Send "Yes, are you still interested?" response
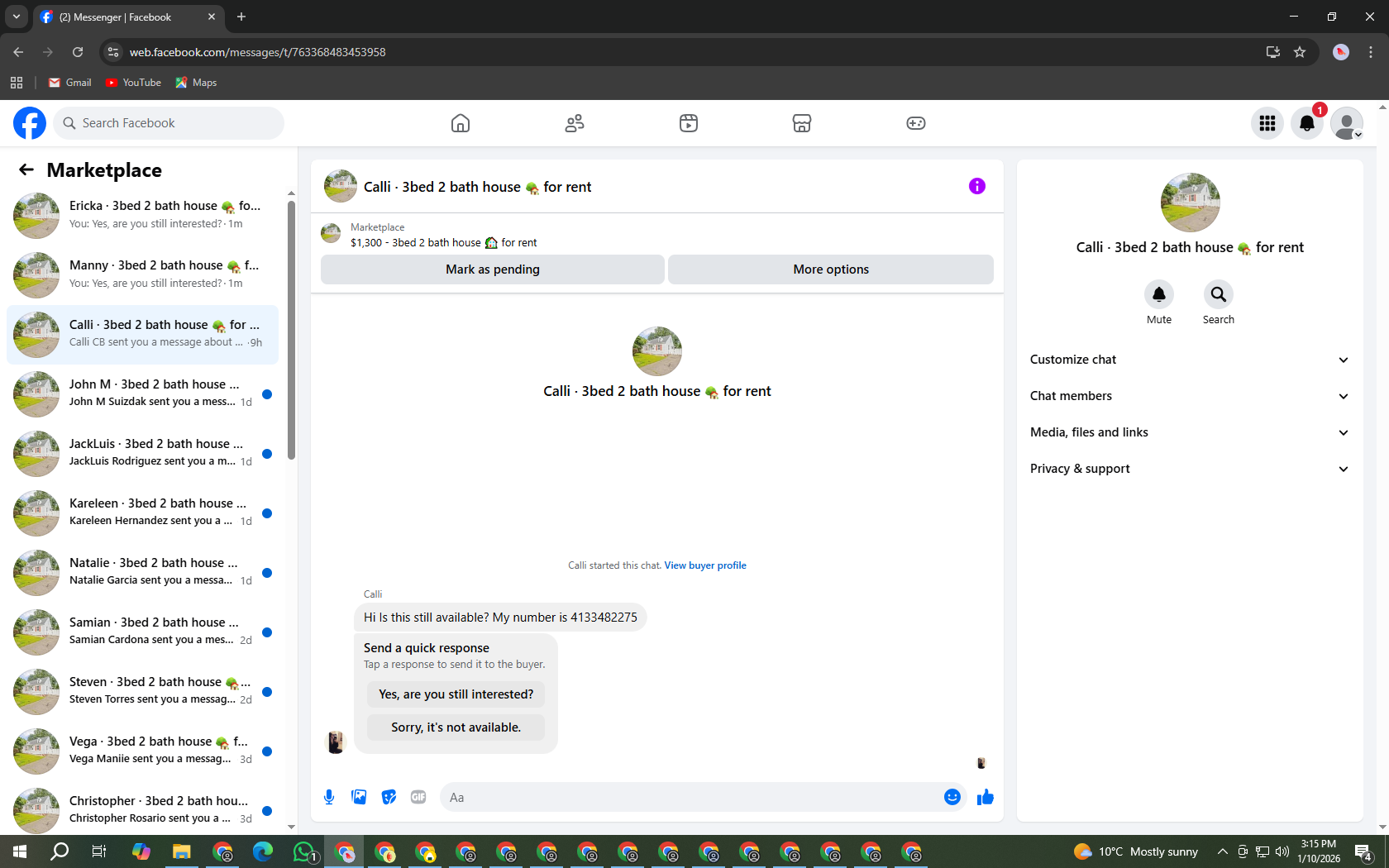 [x=456, y=694]
